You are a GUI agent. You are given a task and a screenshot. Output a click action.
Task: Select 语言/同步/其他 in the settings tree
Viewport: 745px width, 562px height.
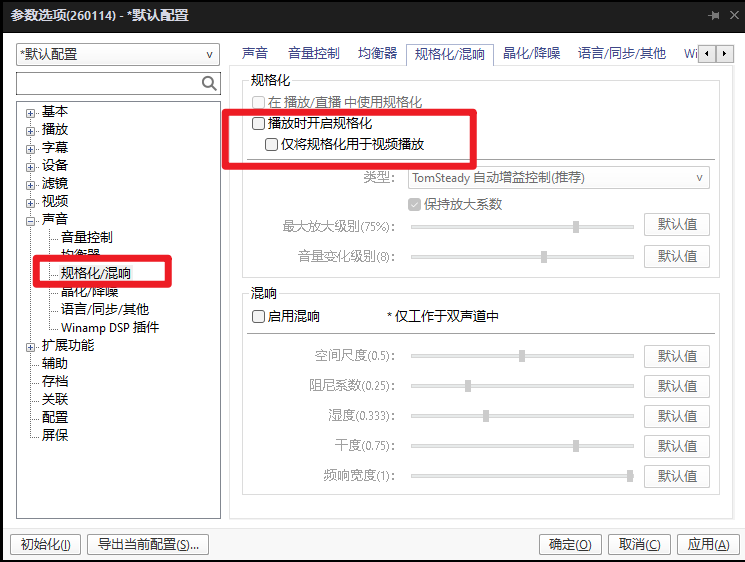pos(105,309)
